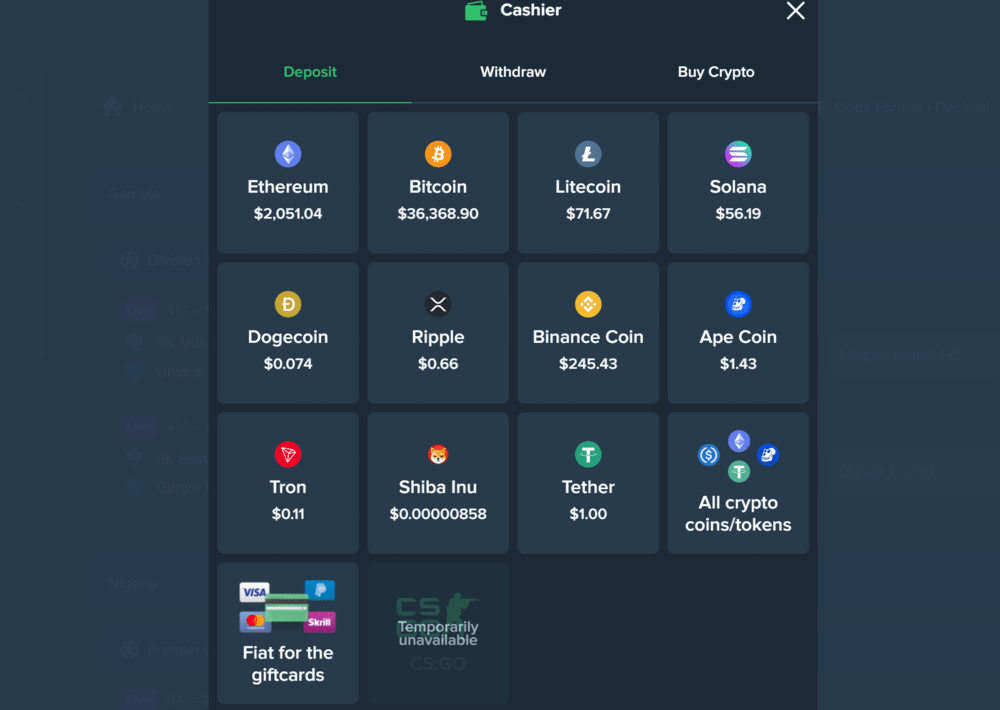Click the Ripple name text
Viewport: 1000px width, 710px height.
[438, 337]
